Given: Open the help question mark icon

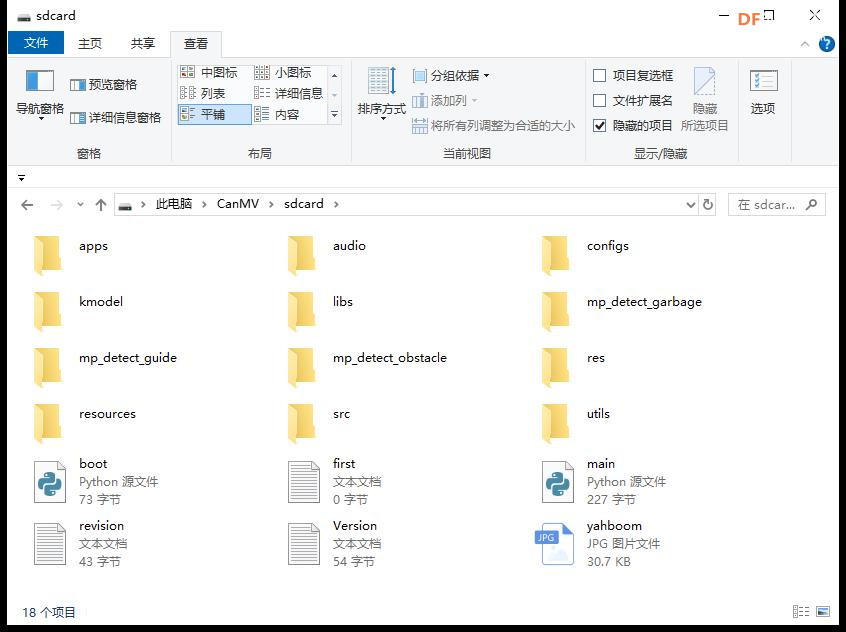Looking at the screenshot, I should point(827,44).
